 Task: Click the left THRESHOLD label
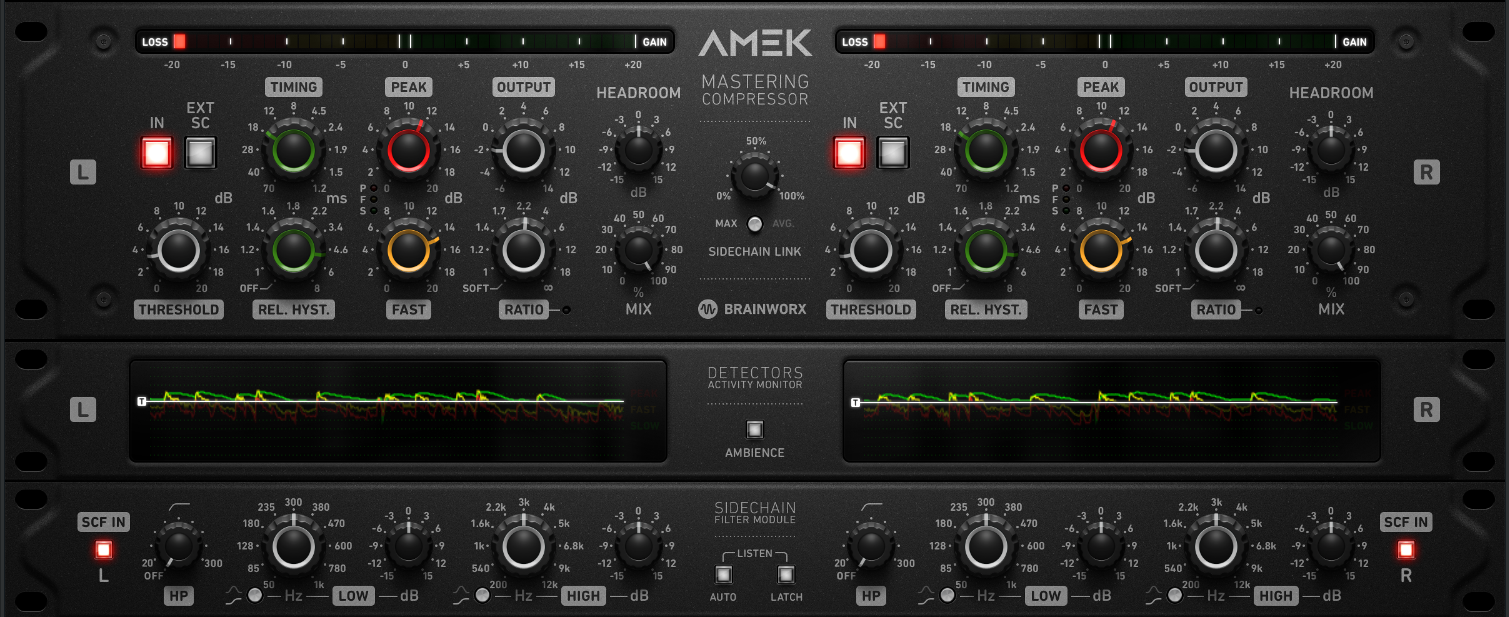[x=178, y=310]
